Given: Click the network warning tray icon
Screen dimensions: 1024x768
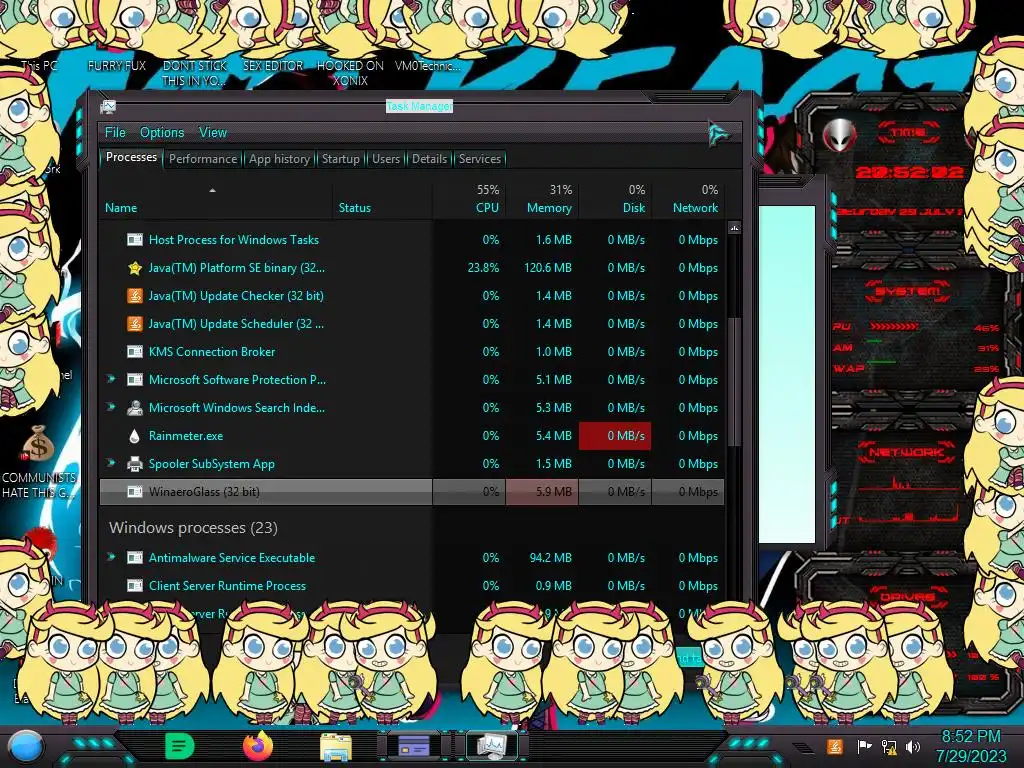Looking at the screenshot, I should tap(889, 746).
